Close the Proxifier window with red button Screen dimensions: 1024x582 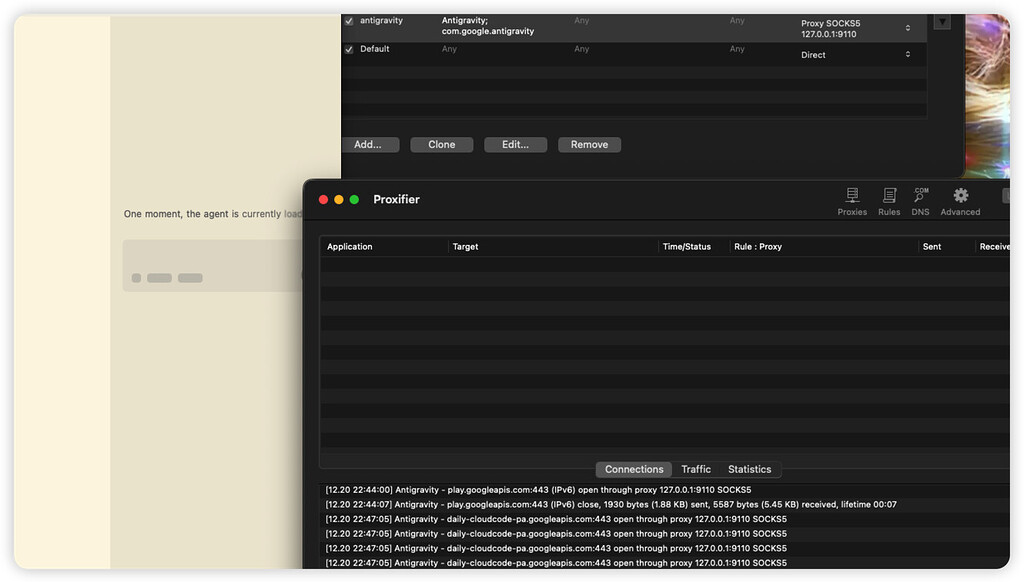click(323, 200)
